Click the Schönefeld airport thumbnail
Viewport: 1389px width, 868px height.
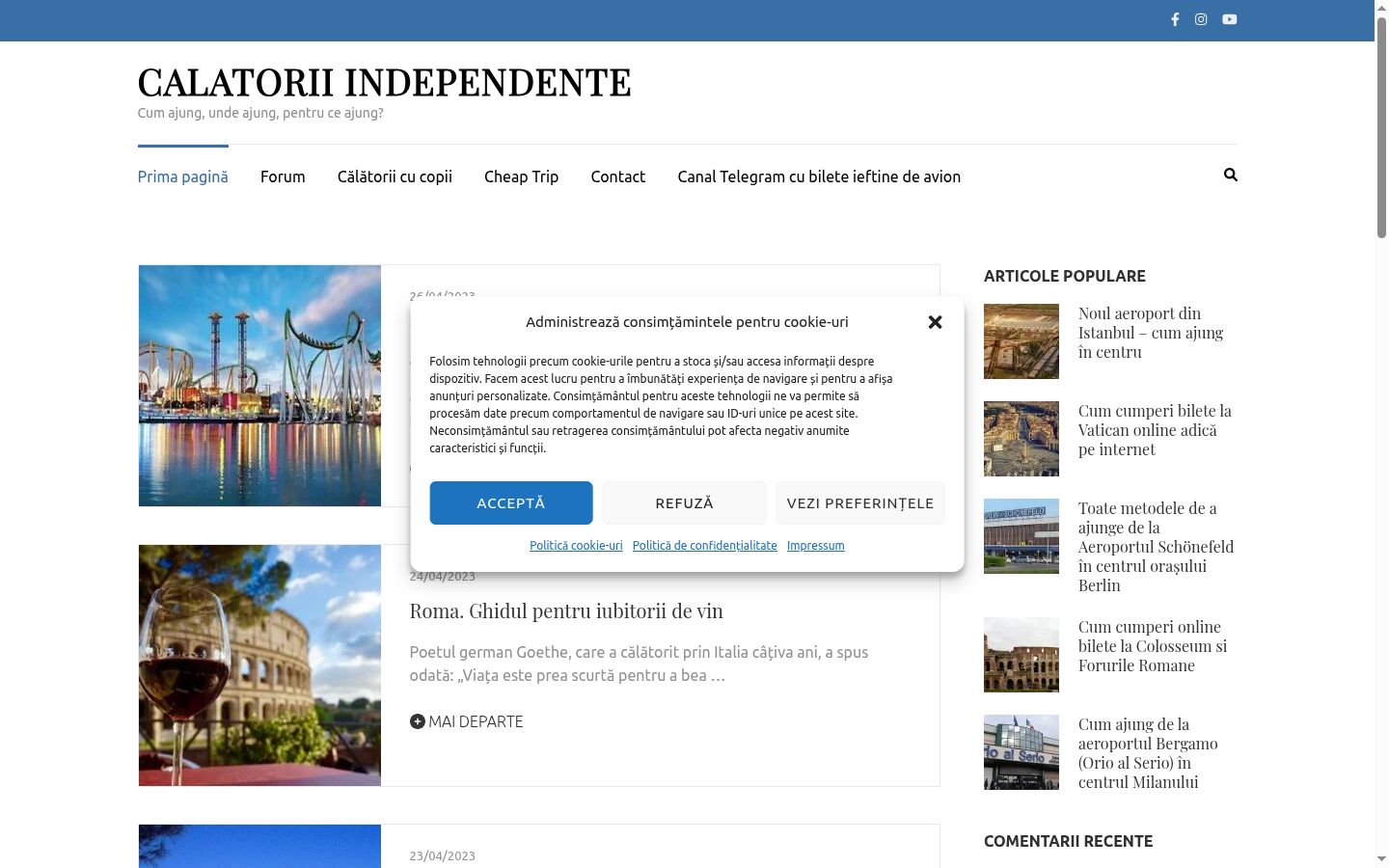1021,536
